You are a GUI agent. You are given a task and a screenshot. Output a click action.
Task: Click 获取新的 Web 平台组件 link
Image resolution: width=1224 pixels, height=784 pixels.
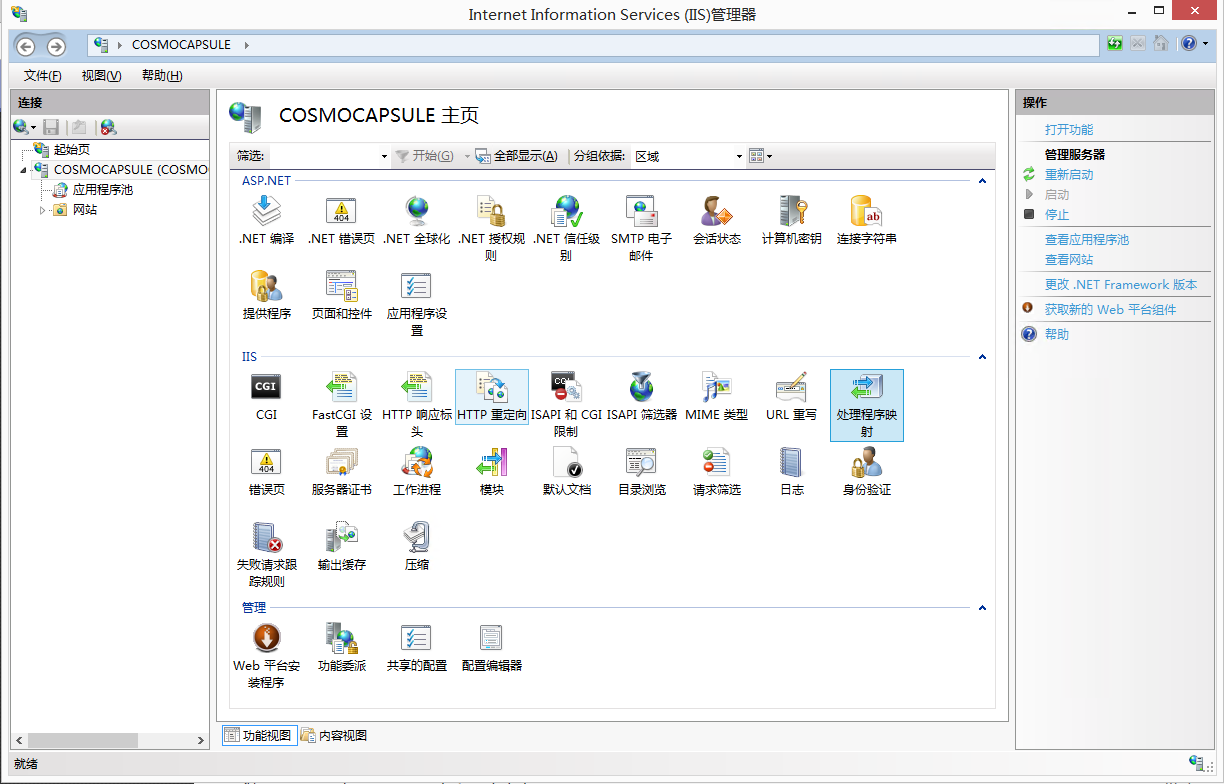pyautogui.click(x=1110, y=310)
